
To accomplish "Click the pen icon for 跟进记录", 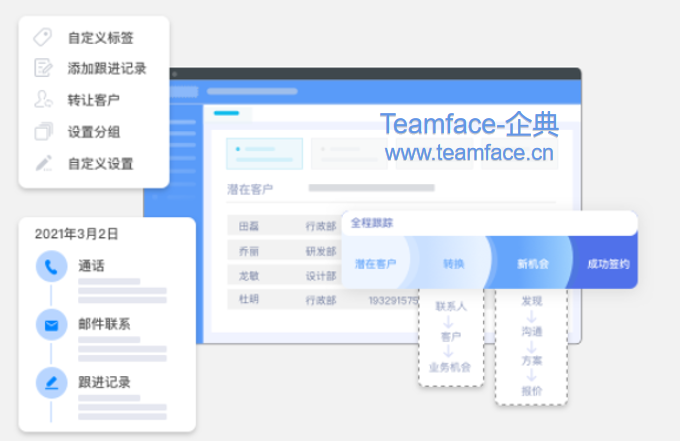I will pos(51,383).
